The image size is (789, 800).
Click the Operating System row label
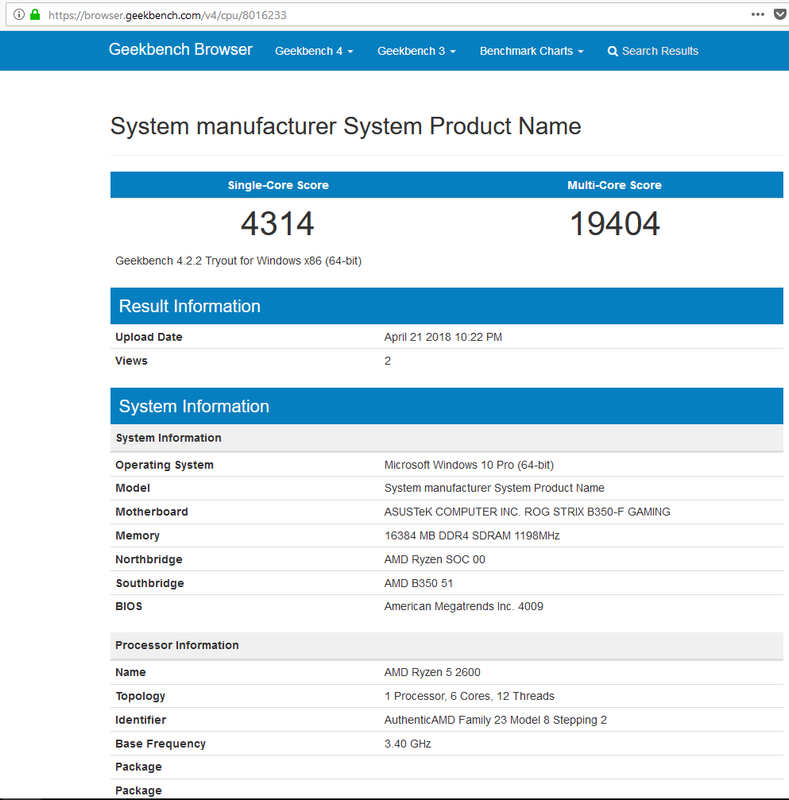tap(164, 465)
